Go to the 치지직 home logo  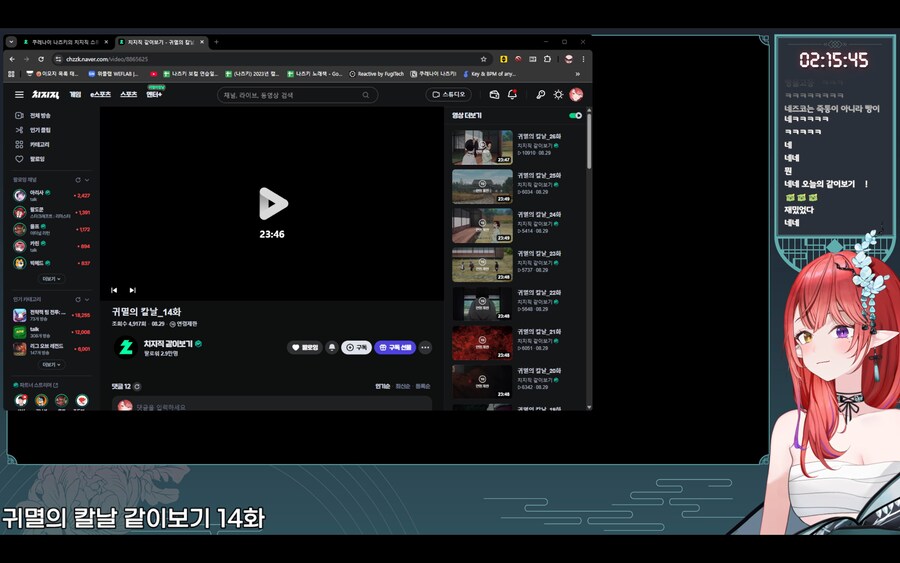click(x=45, y=95)
